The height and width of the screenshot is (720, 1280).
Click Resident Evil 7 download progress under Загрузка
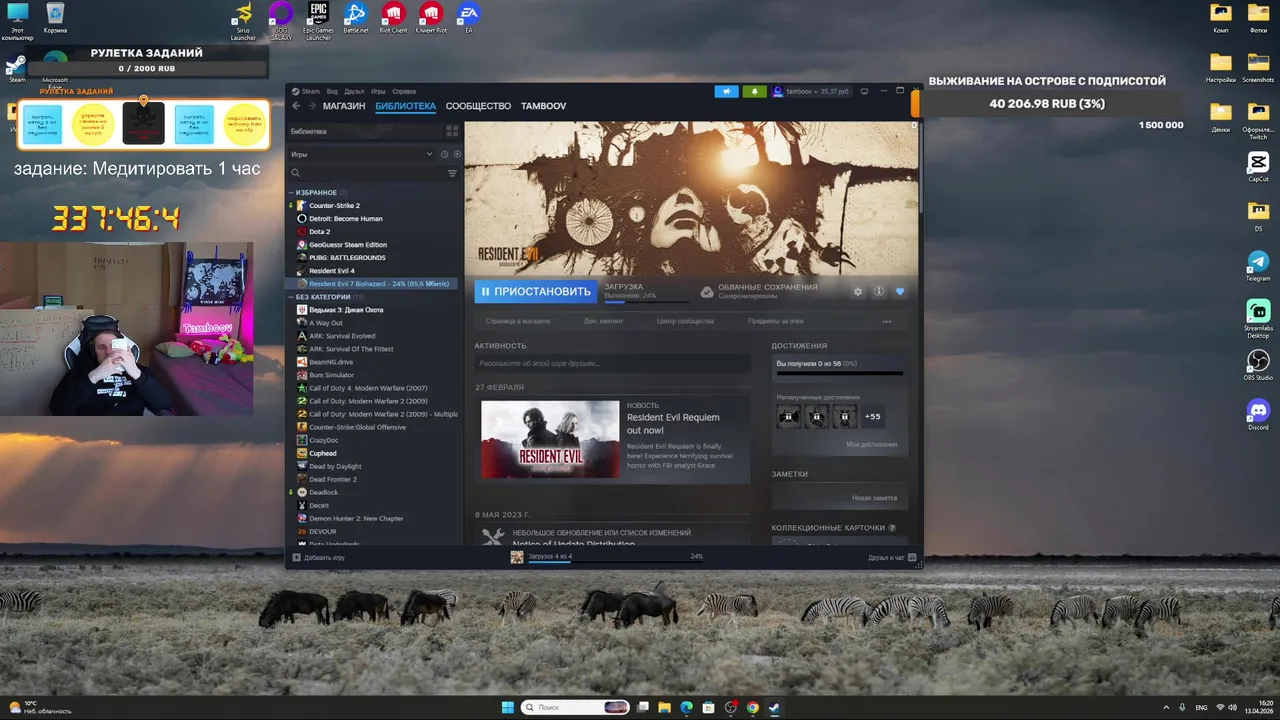(647, 301)
